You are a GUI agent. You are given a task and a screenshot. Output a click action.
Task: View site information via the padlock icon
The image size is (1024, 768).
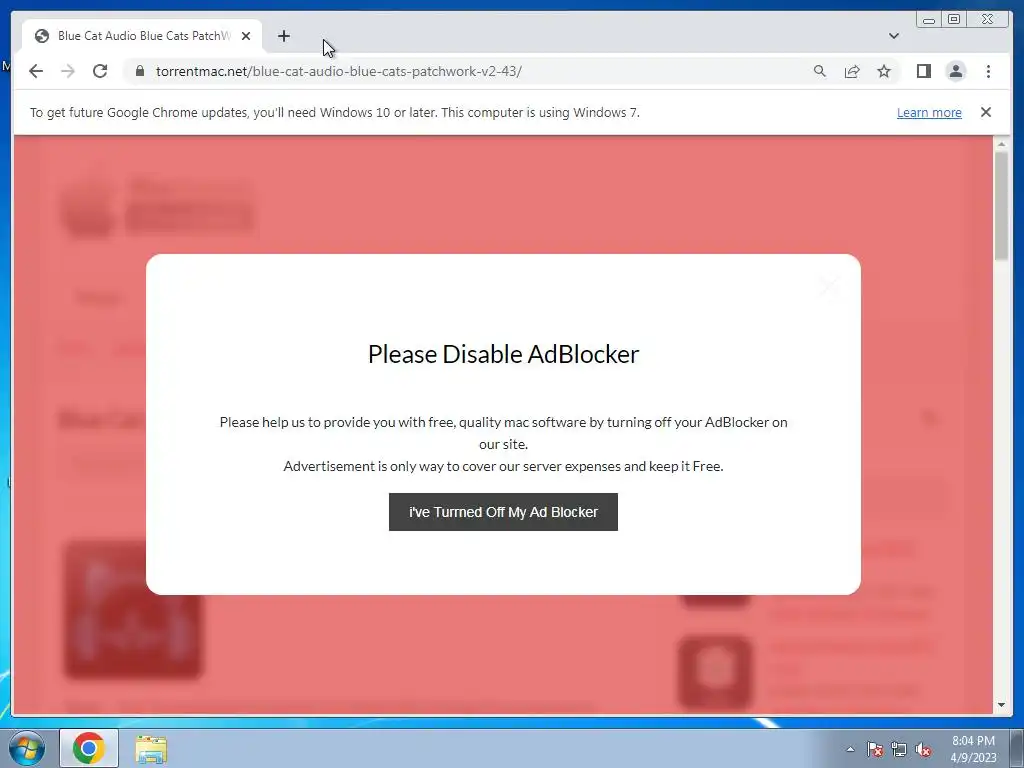[140, 71]
